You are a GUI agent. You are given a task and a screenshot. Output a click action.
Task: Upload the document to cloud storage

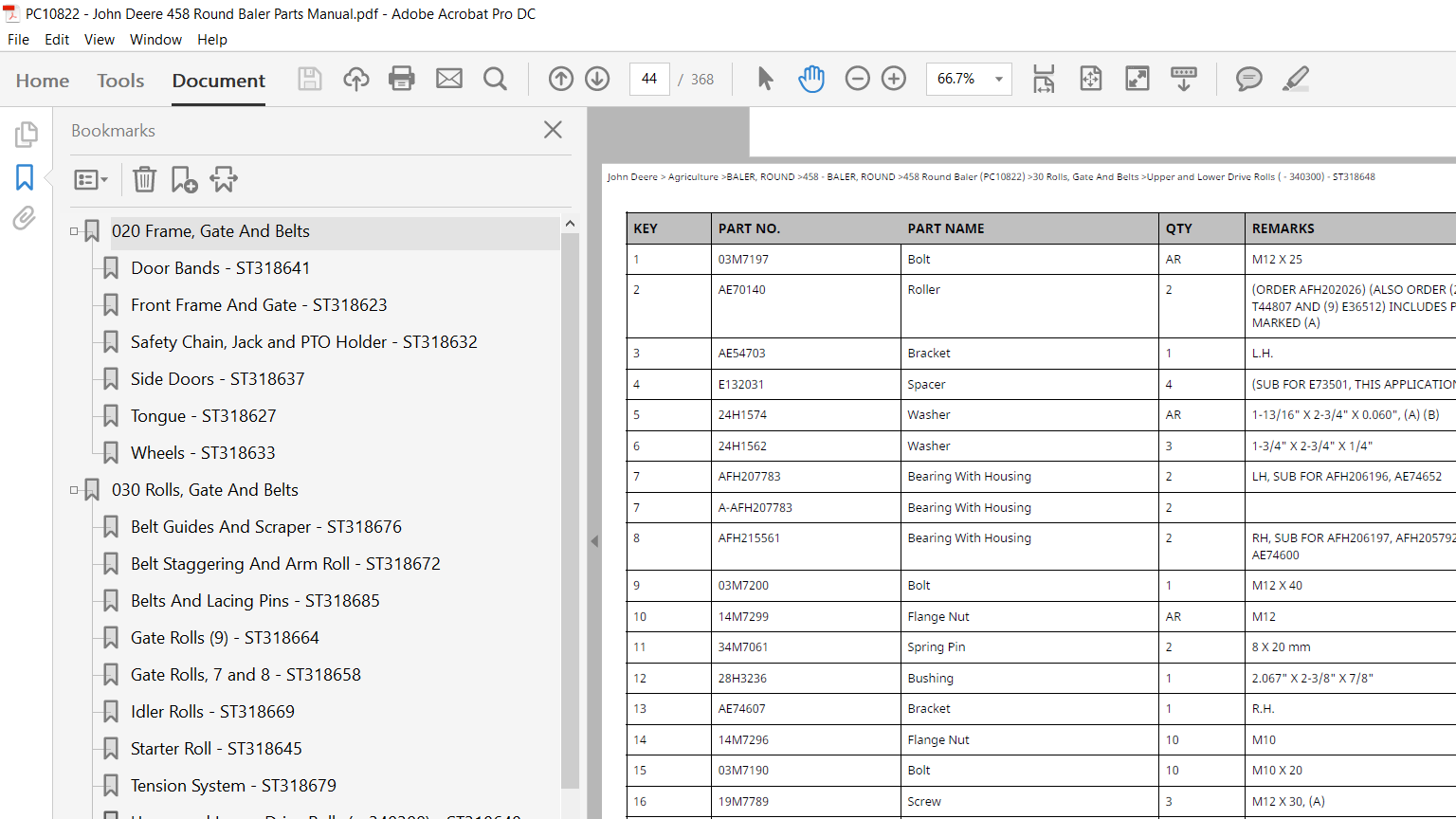356,79
